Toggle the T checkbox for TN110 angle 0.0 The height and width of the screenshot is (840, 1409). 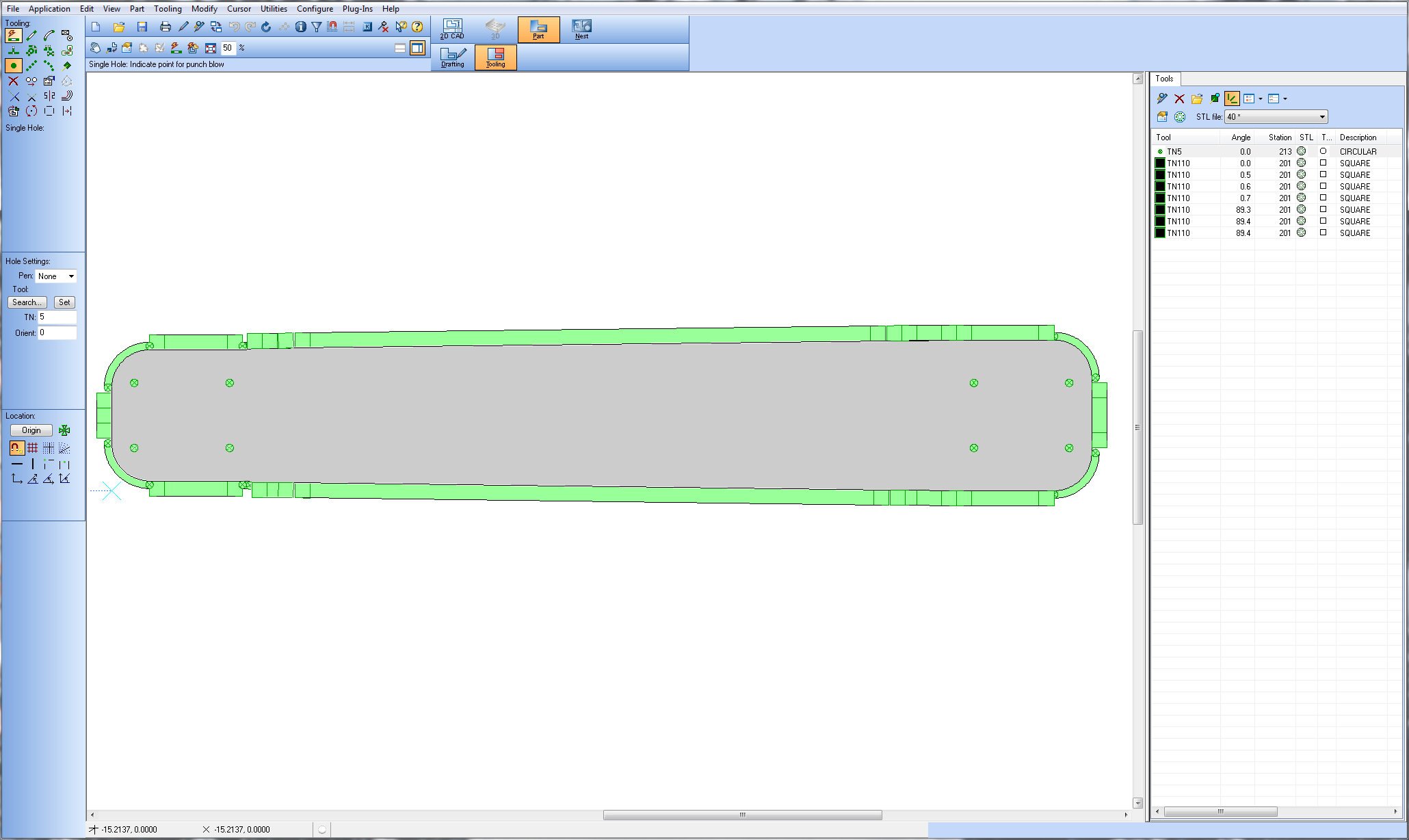pos(1323,163)
